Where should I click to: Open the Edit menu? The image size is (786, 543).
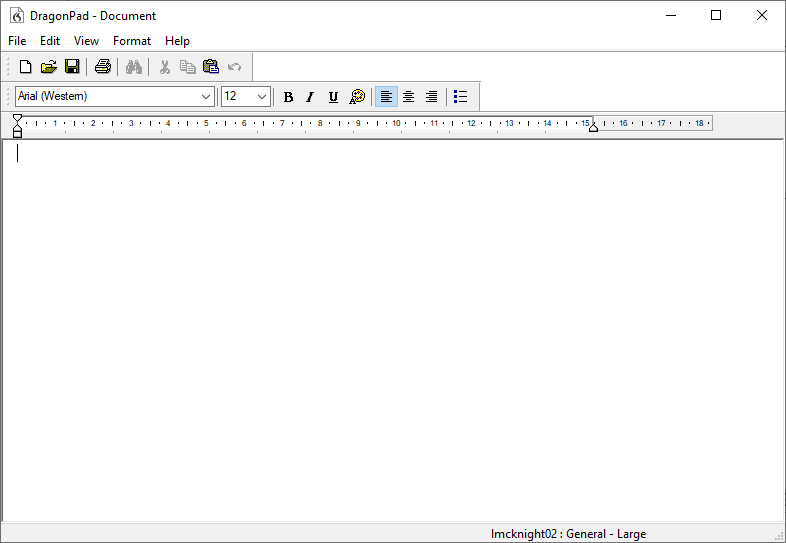50,41
